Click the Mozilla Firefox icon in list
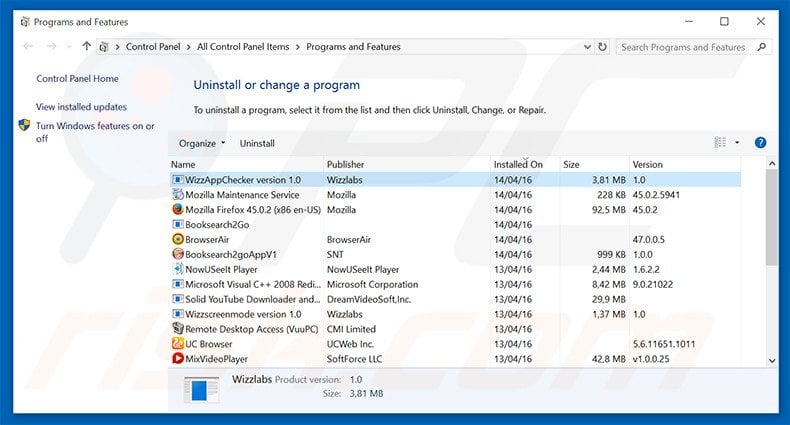 [x=178, y=209]
